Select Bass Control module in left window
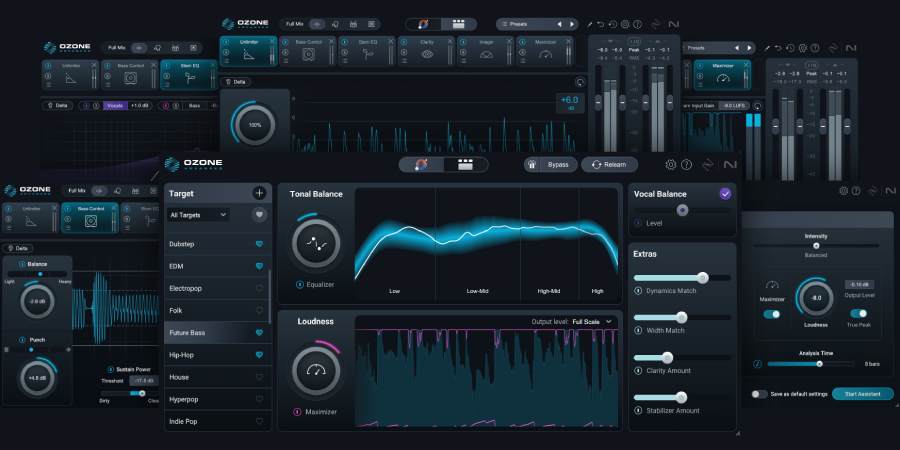Screen dimensions: 900x450 [x=90, y=218]
